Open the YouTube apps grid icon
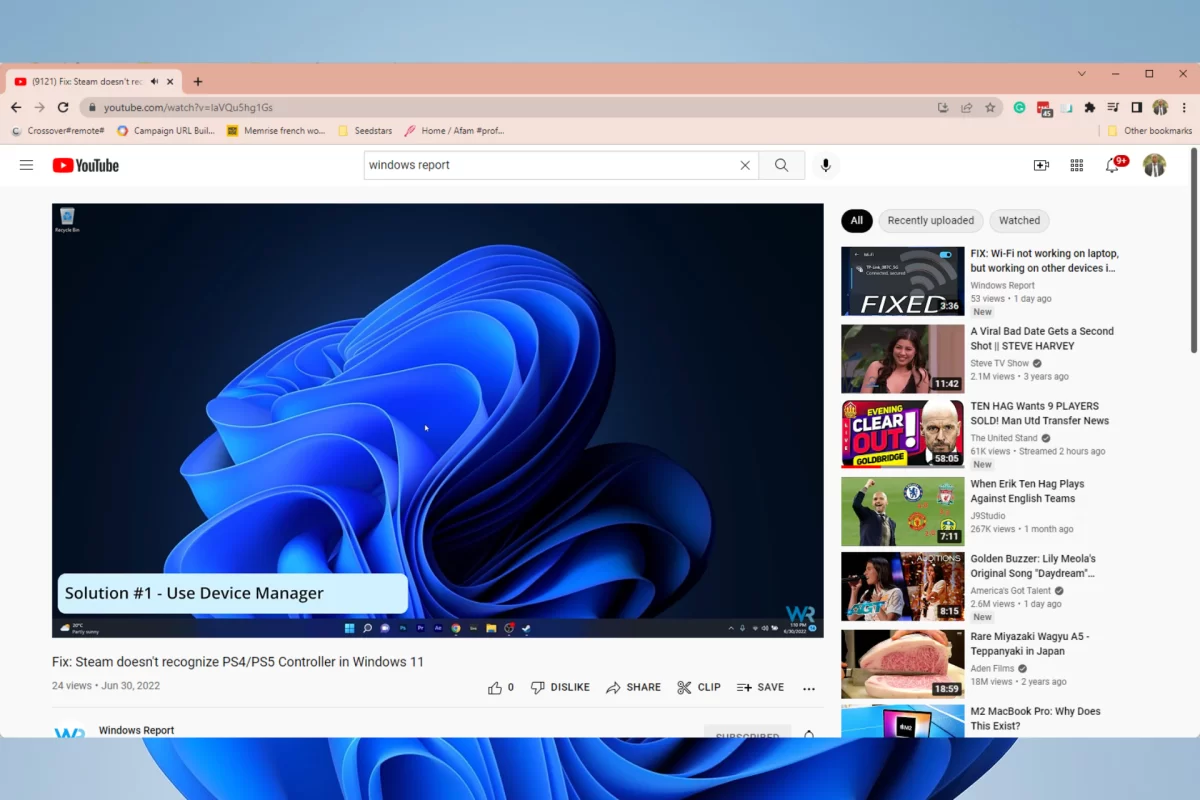This screenshot has height=800, width=1200. [x=1077, y=165]
